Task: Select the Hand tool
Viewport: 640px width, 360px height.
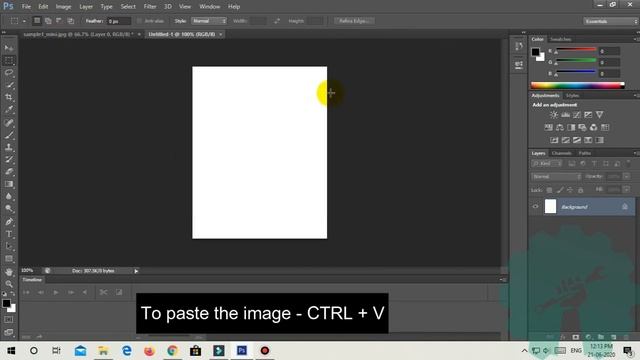Action: point(9,272)
